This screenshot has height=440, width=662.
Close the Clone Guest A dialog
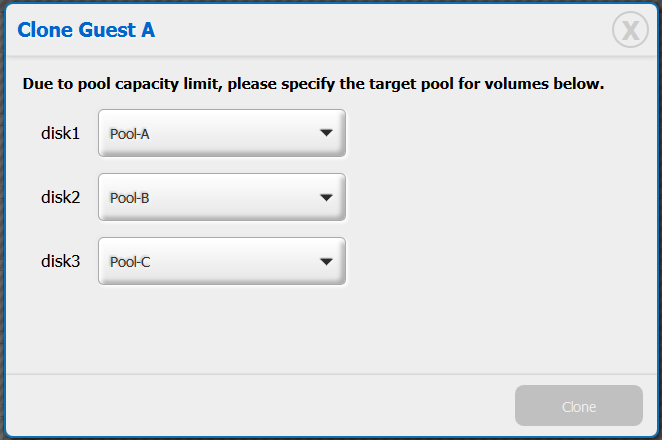[630, 31]
